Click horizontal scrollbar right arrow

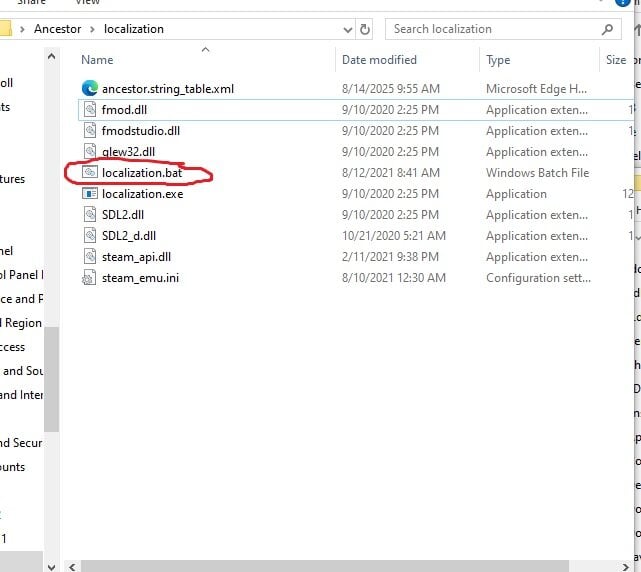(625, 567)
